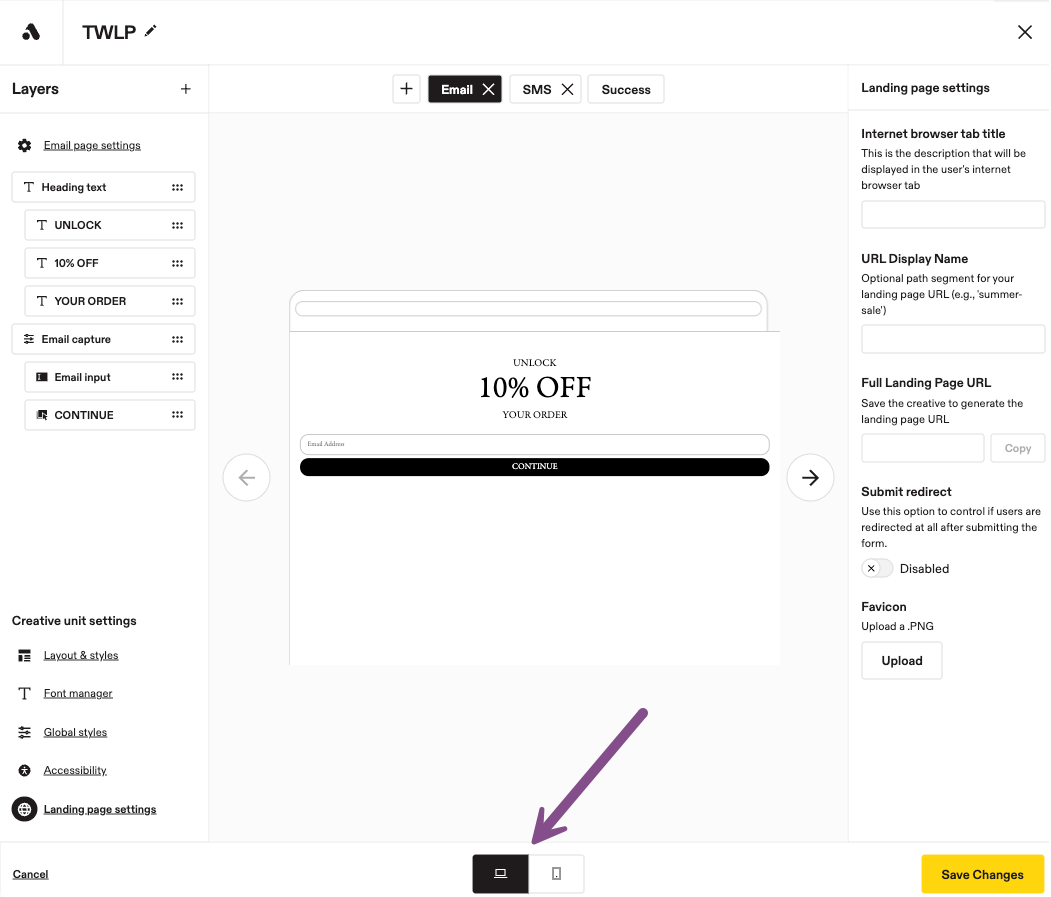Add a new page step with plus button
1051x897 pixels.
coord(406,89)
